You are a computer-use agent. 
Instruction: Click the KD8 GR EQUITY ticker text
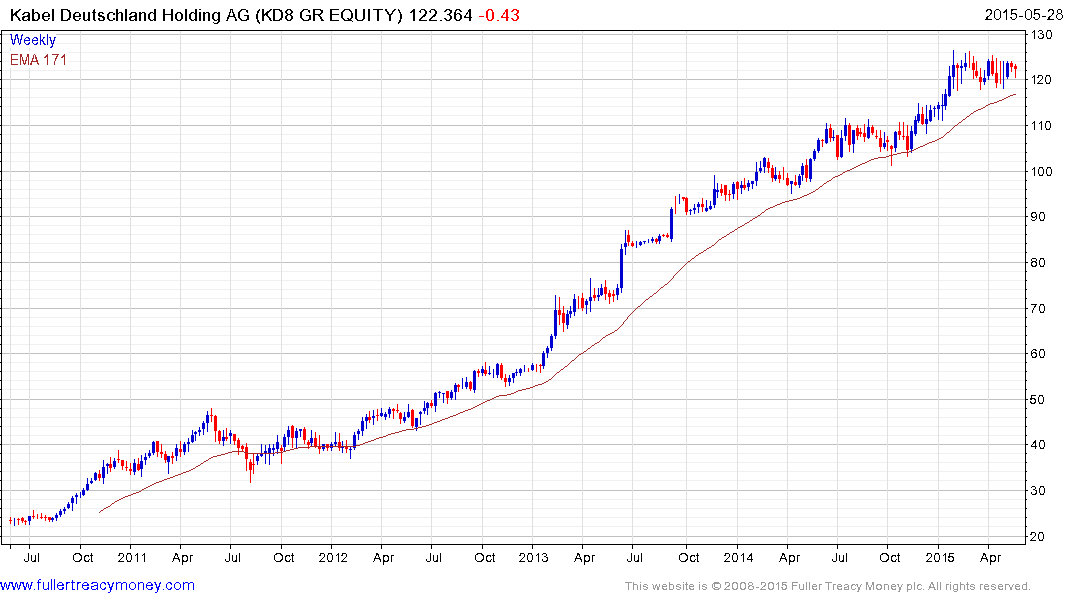329,15
